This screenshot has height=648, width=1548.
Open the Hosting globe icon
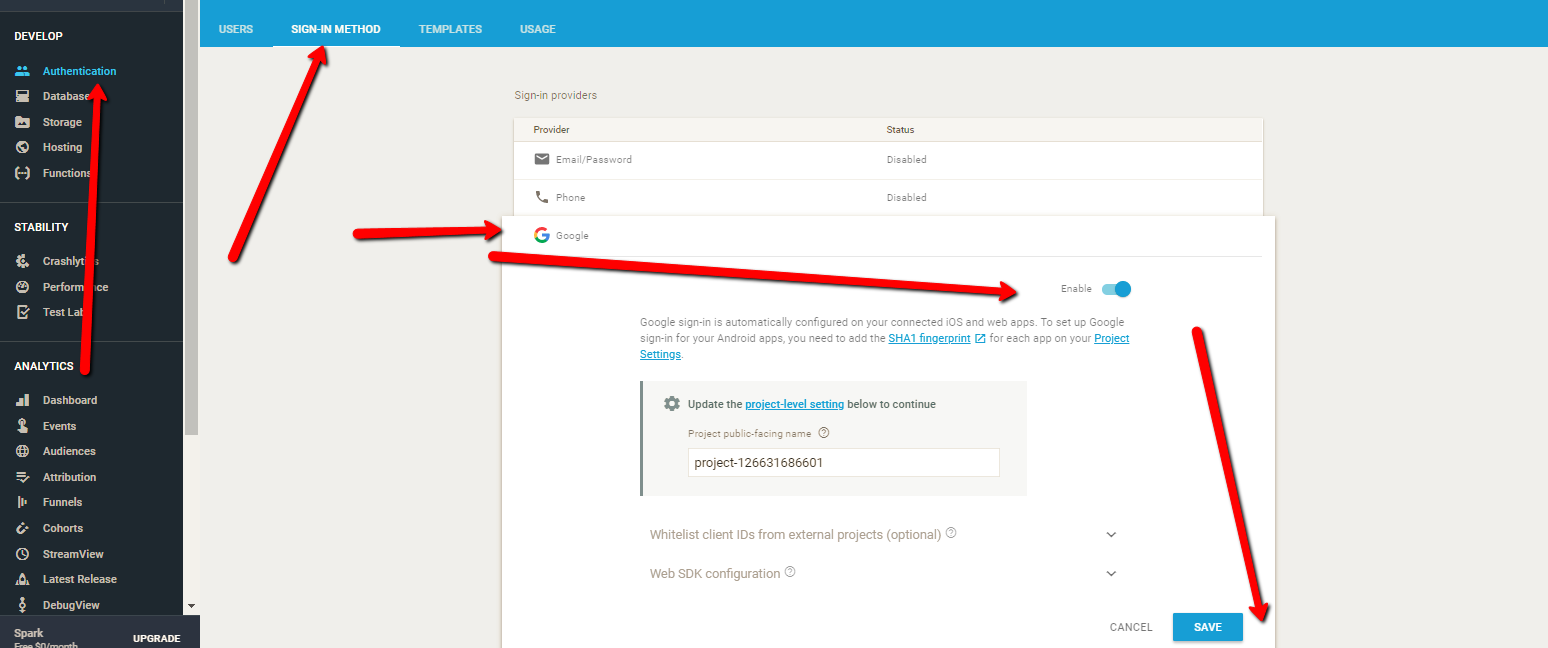coord(22,147)
